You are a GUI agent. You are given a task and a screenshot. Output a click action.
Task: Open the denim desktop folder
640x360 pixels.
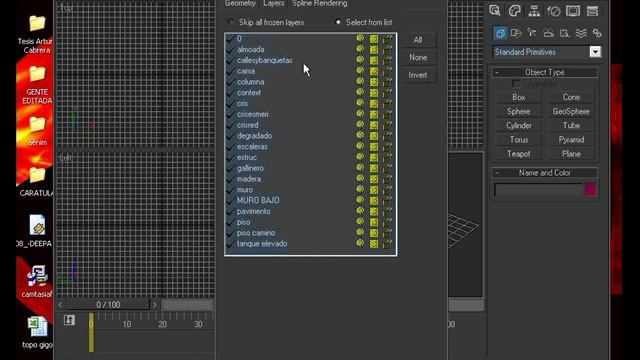[x=37, y=131]
